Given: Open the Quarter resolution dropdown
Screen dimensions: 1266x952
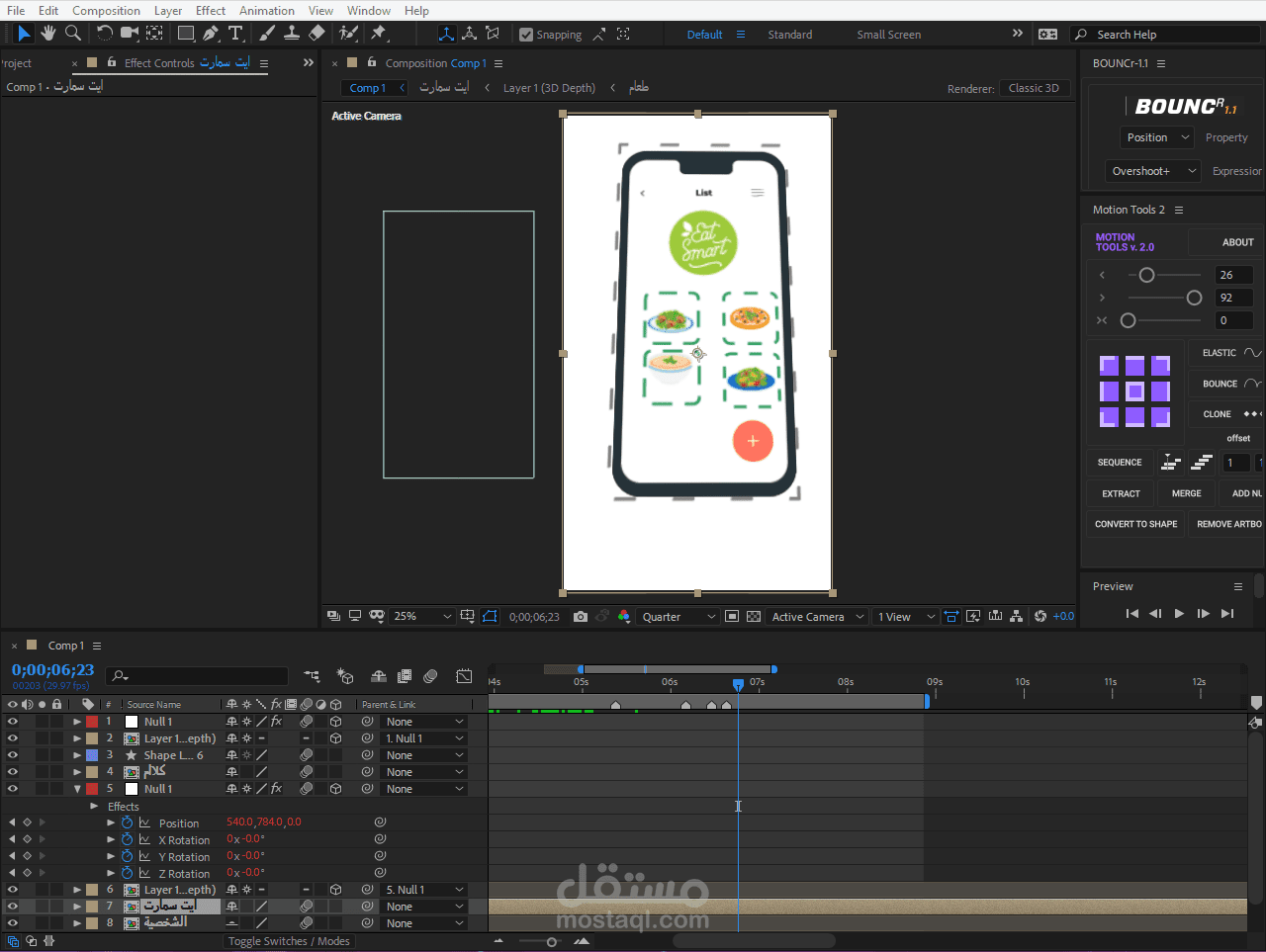Looking at the screenshot, I should tap(678, 617).
